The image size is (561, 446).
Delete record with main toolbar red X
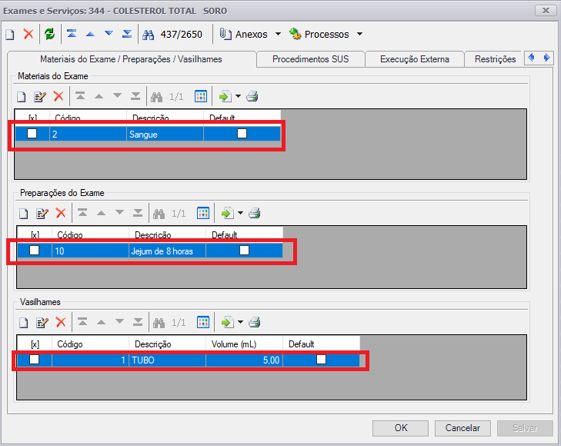[28, 34]
